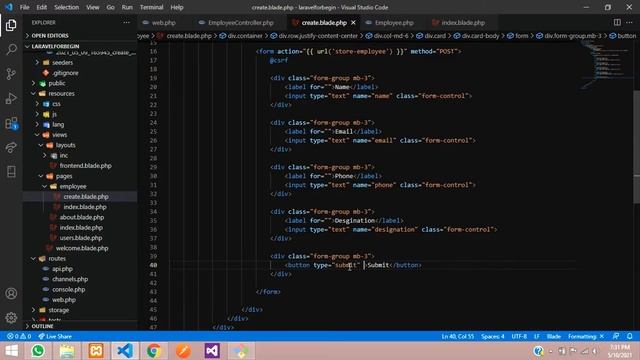Open the File menu
The height and width of the screenshot is (360, 640).
click(x=24, y=7)
